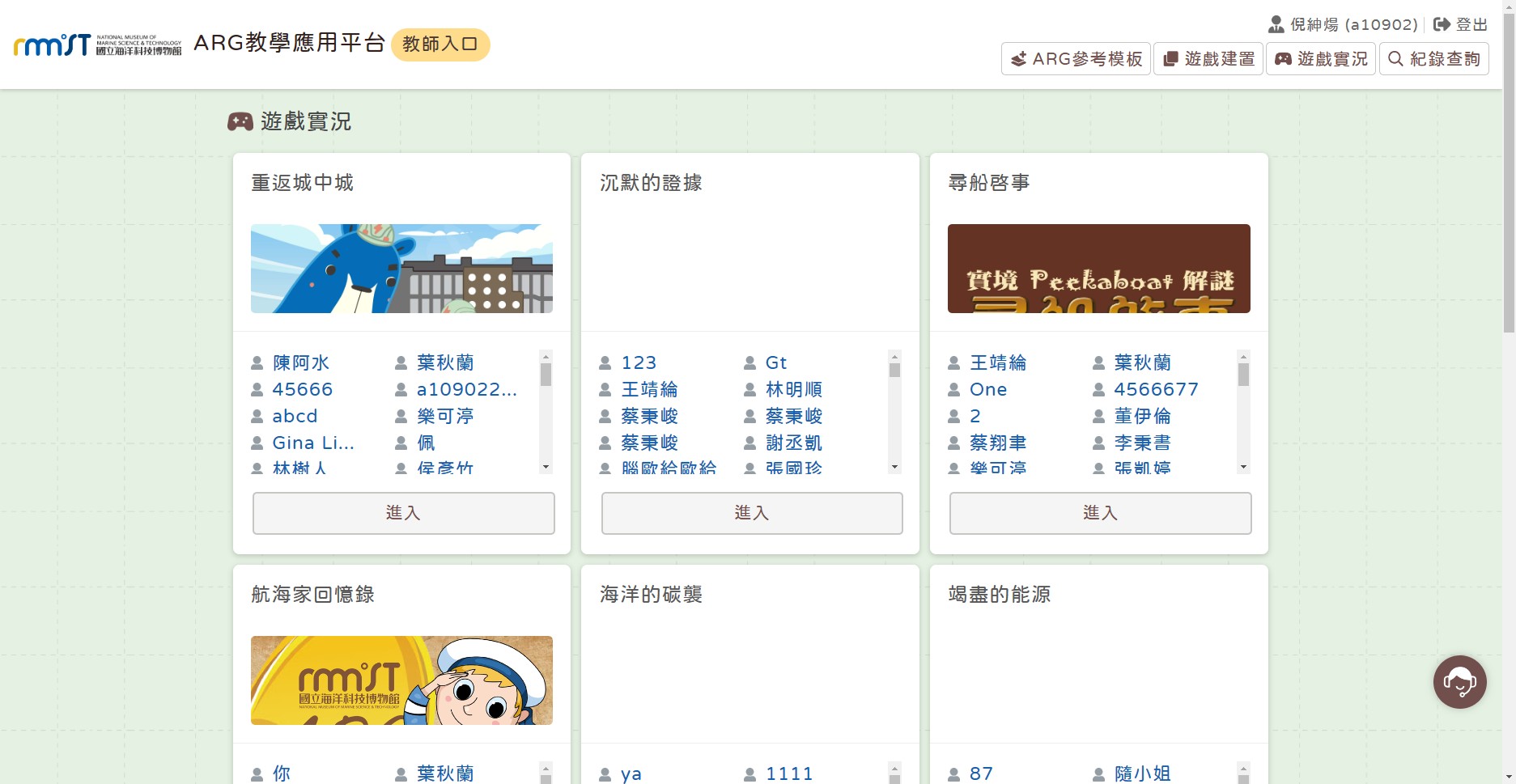
Task: Select player 董伊倫 in 尋船啓事
Action: click(x=1142, y=417)
